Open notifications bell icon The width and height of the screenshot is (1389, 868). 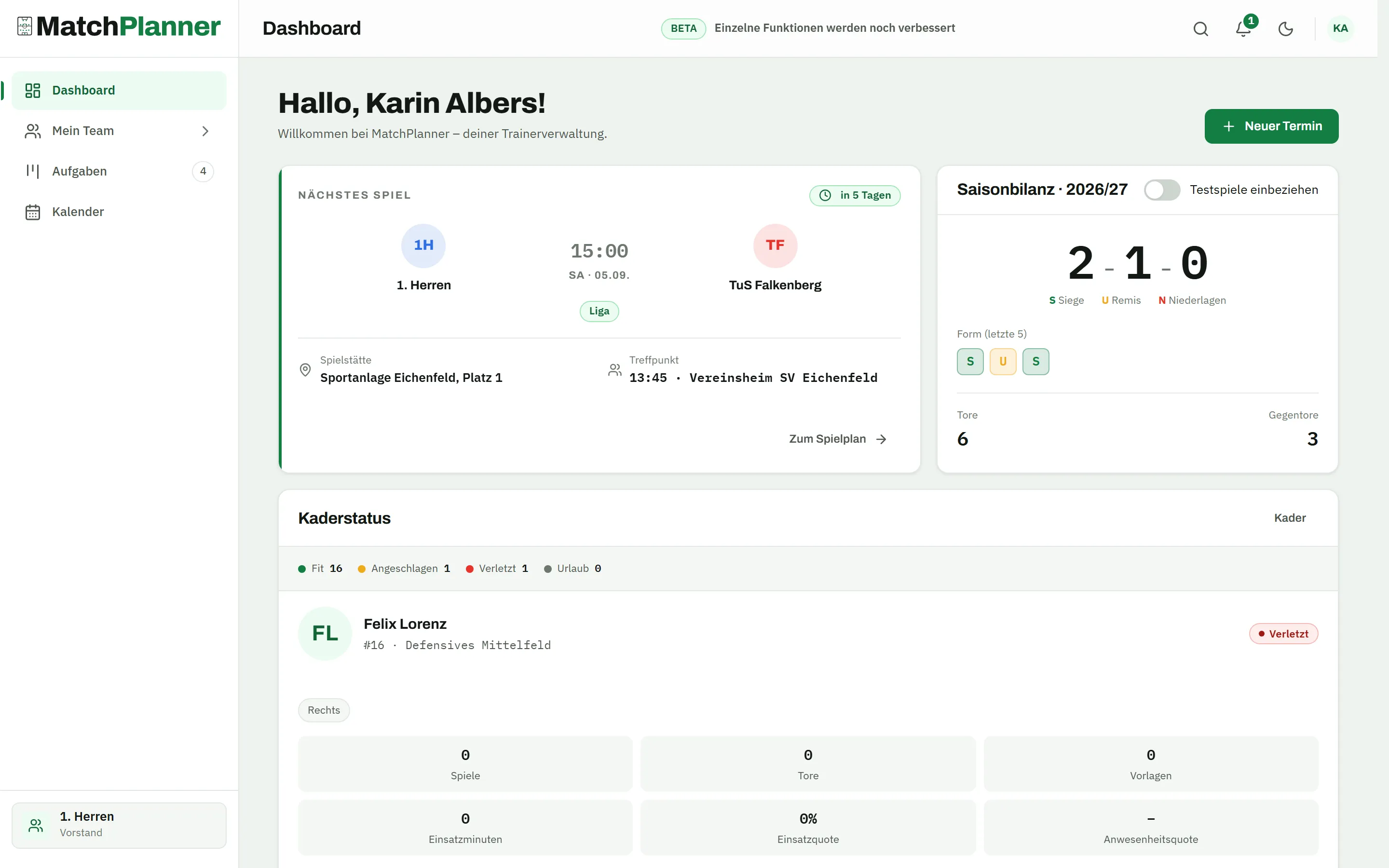point(1243,29)
